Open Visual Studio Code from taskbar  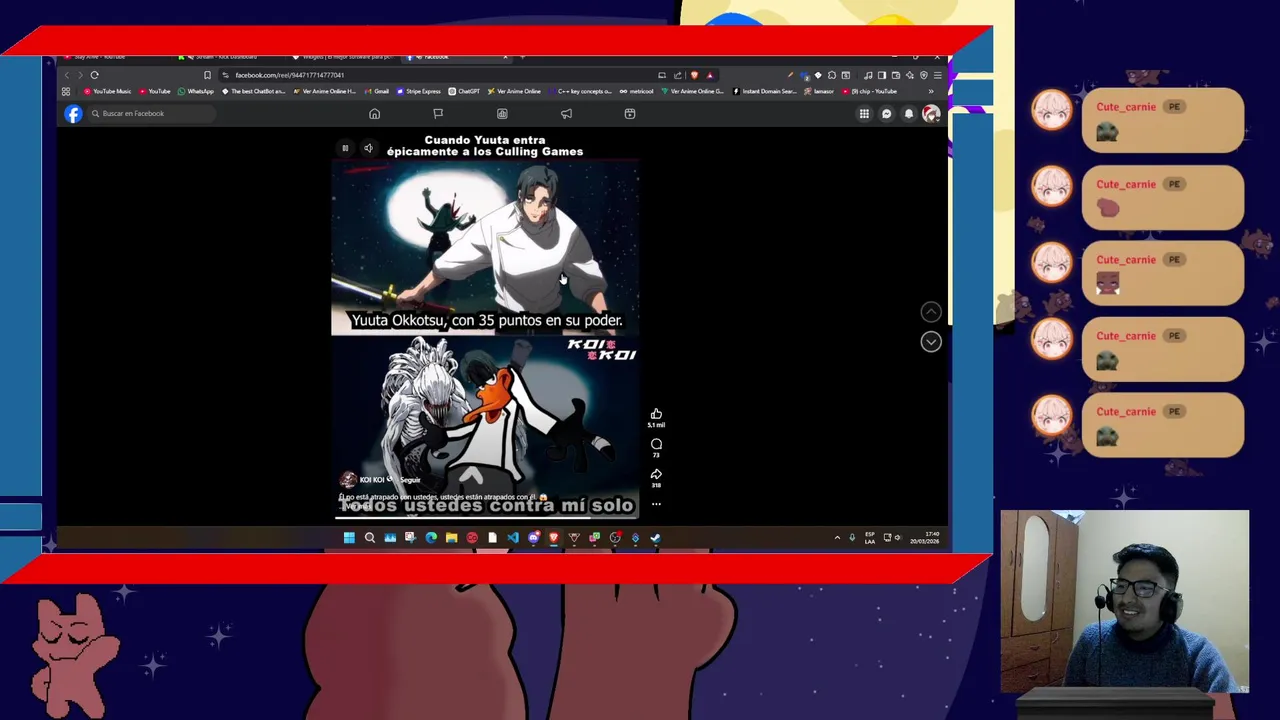click(512, 538)
